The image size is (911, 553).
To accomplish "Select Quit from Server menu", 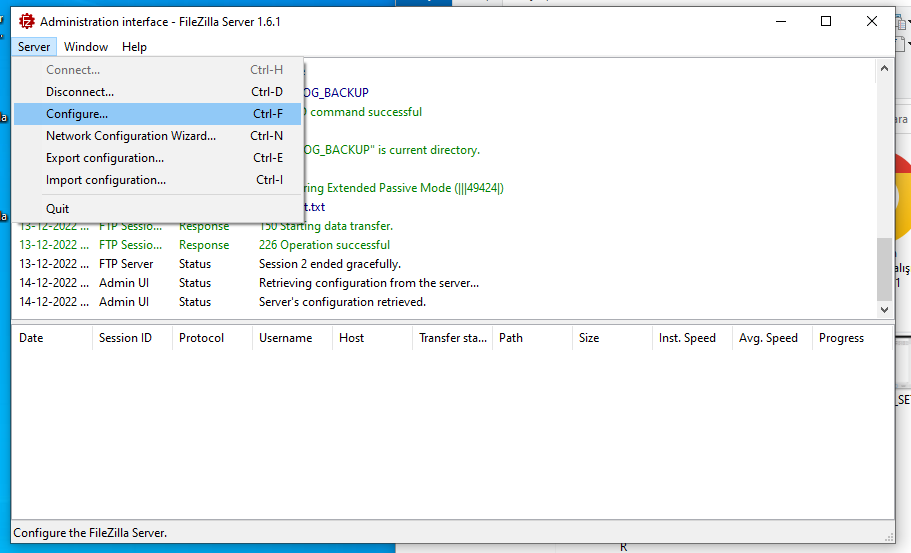I will [157, 209].
